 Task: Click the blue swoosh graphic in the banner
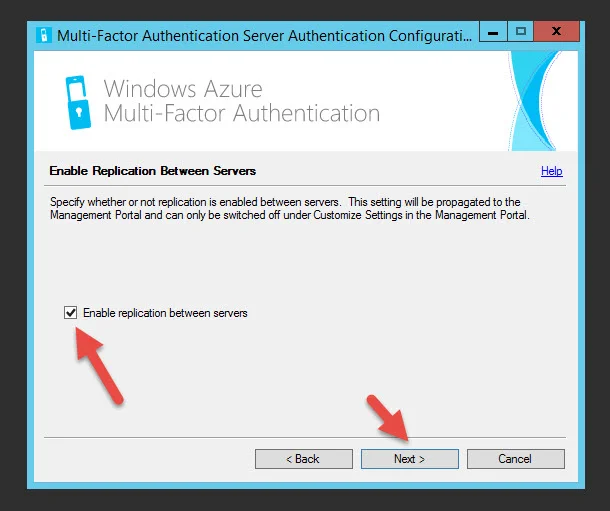click(535, 101)
